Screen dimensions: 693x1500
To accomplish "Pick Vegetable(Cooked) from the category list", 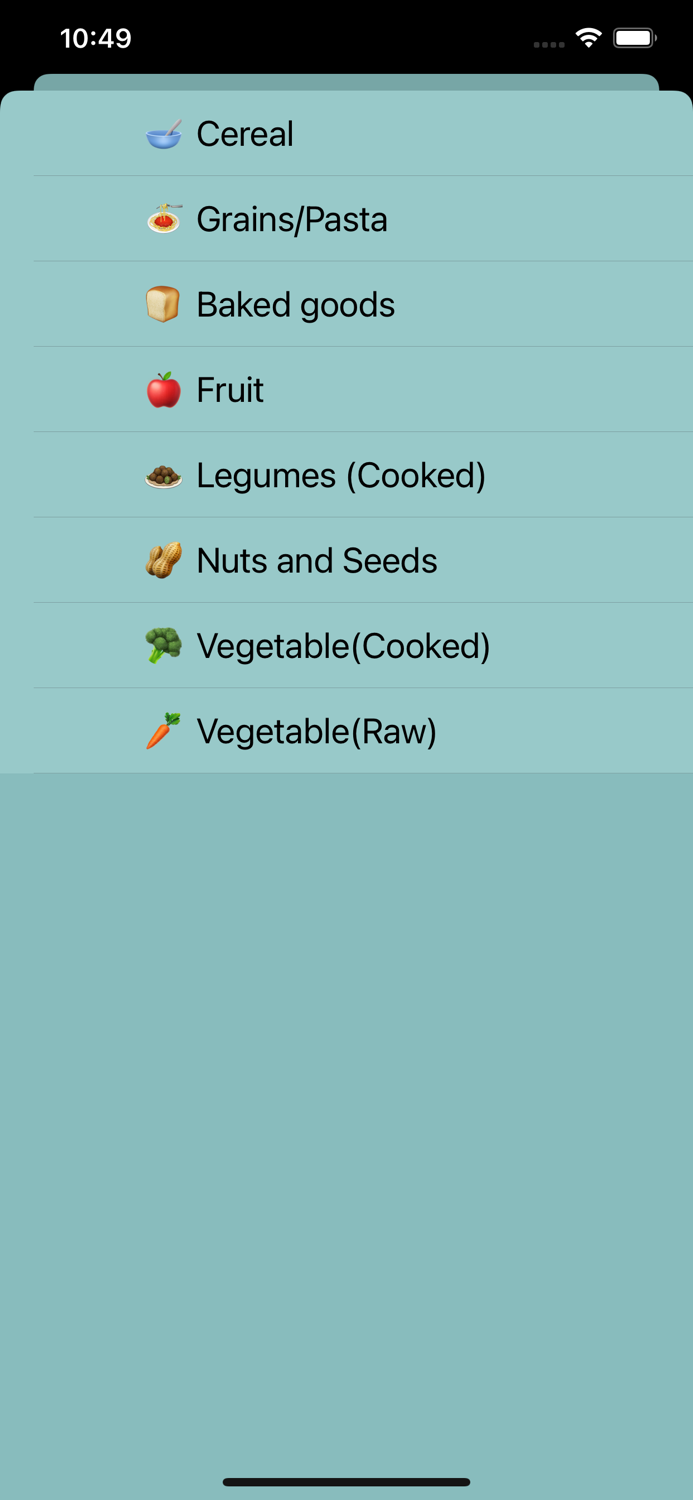I will 344,645.
